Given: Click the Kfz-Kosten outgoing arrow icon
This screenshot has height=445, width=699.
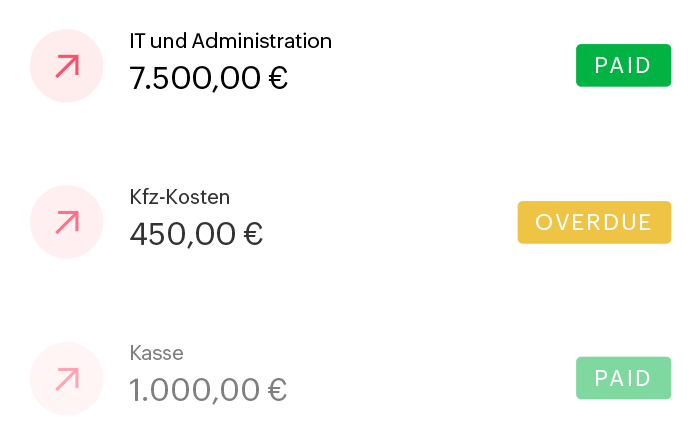Looking at the screenshot, I should pos(67,222).
